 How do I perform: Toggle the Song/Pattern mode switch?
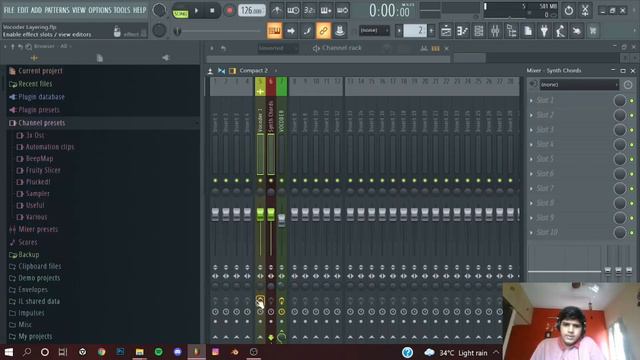tap(180, 13)
